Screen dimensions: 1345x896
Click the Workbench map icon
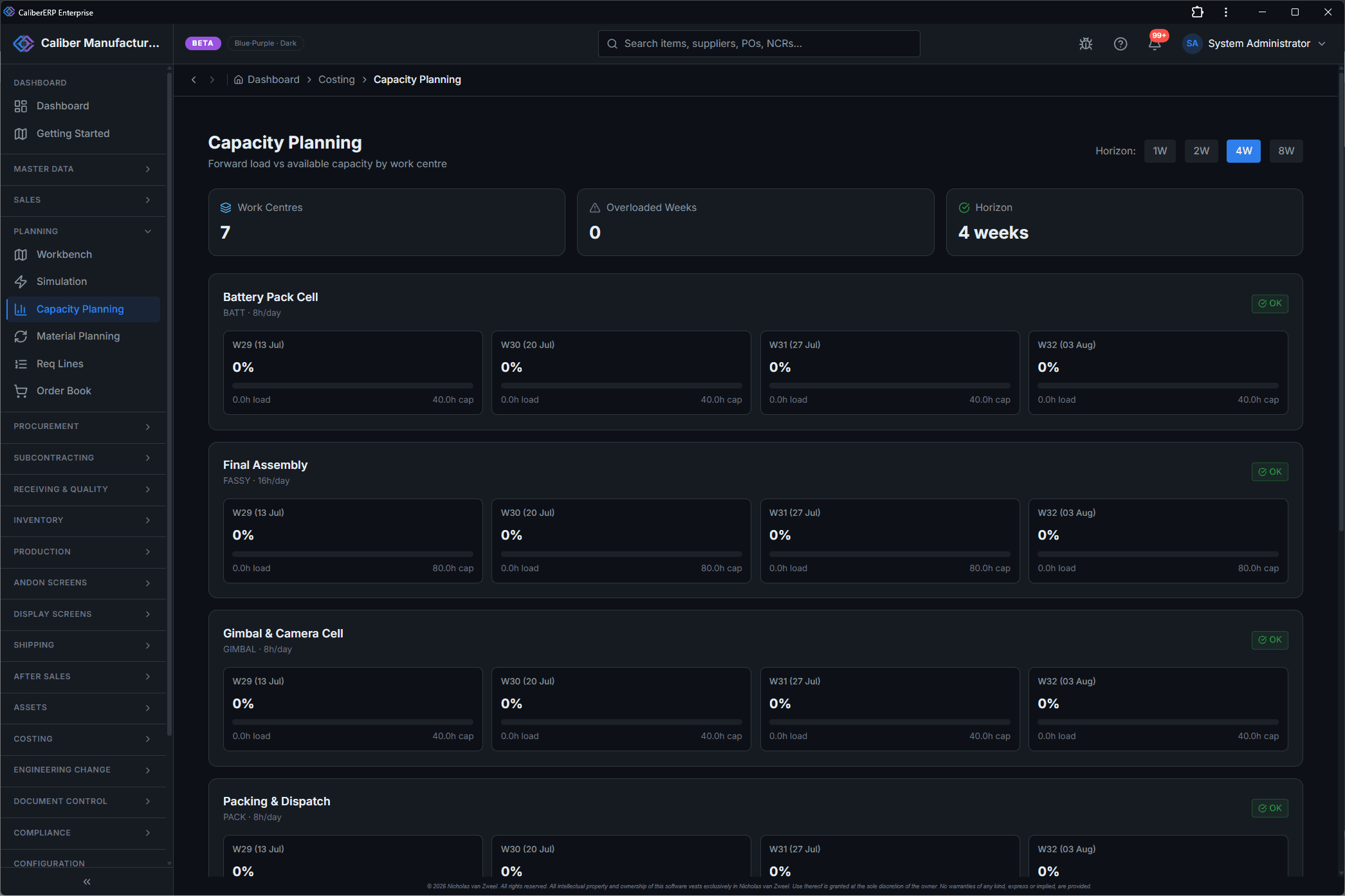[21, 255]
